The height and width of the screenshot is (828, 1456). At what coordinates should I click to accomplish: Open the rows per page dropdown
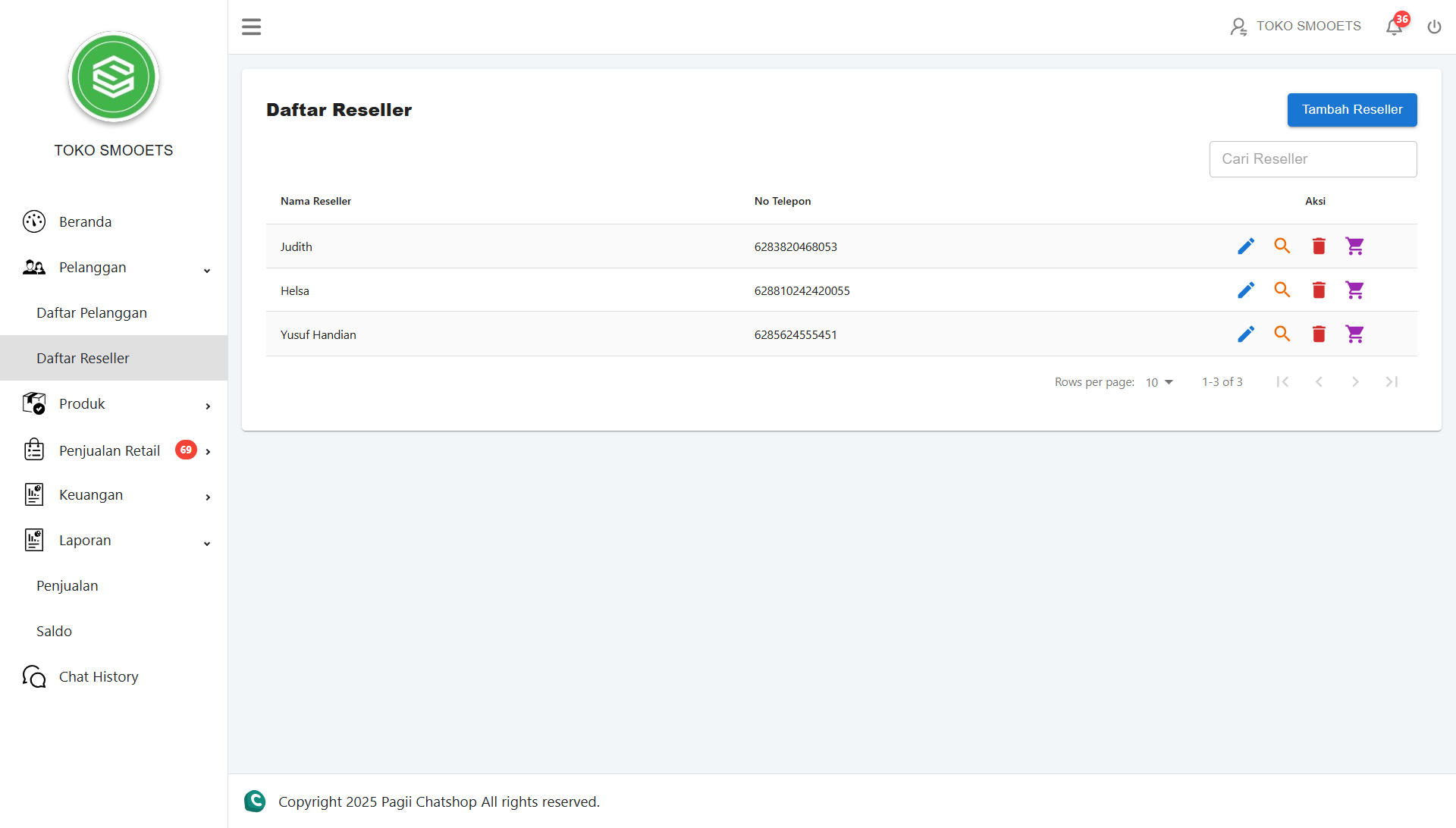(x=1159, y=382)
